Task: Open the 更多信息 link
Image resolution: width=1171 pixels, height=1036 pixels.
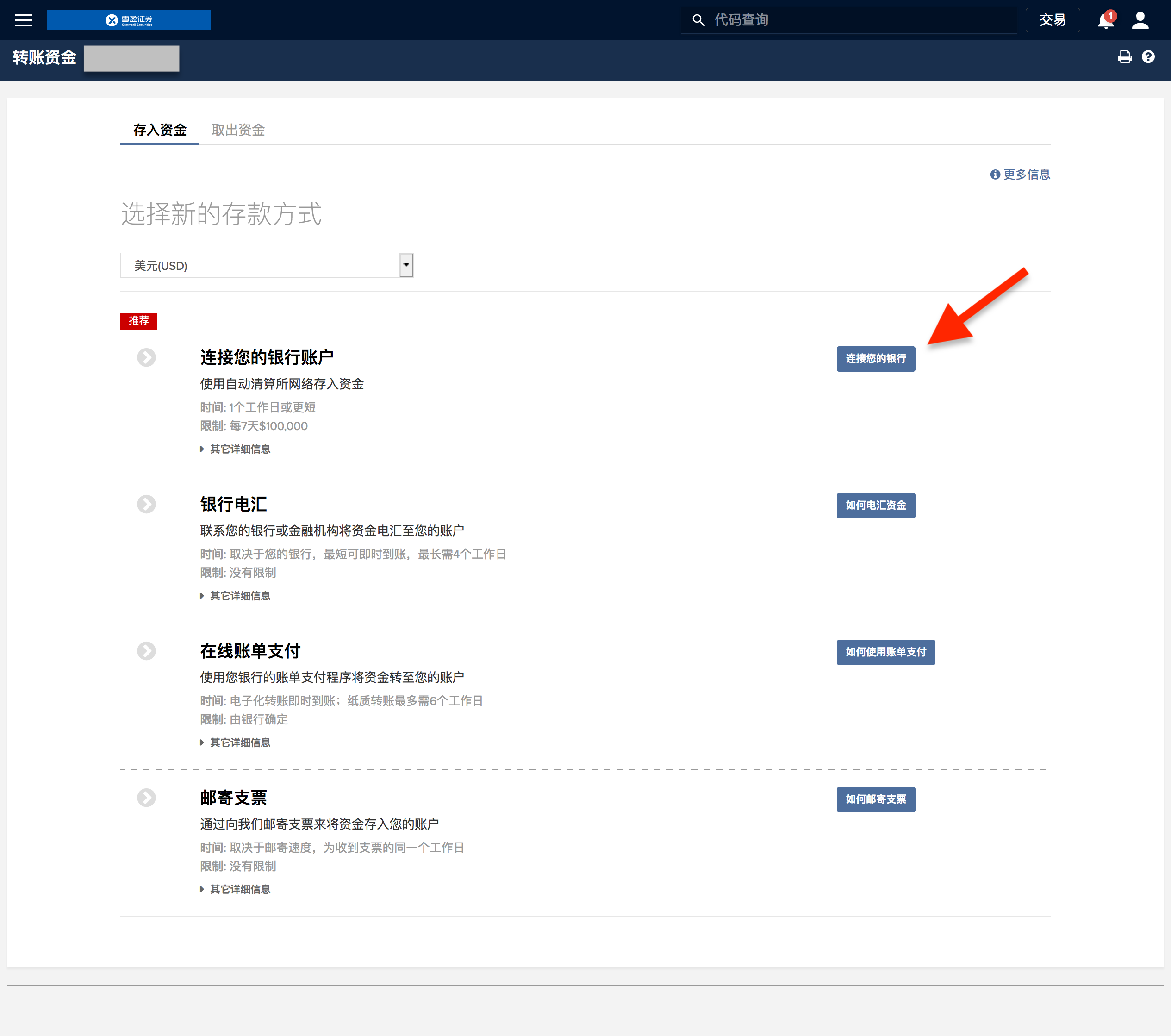Action: tap(1020, 174)
